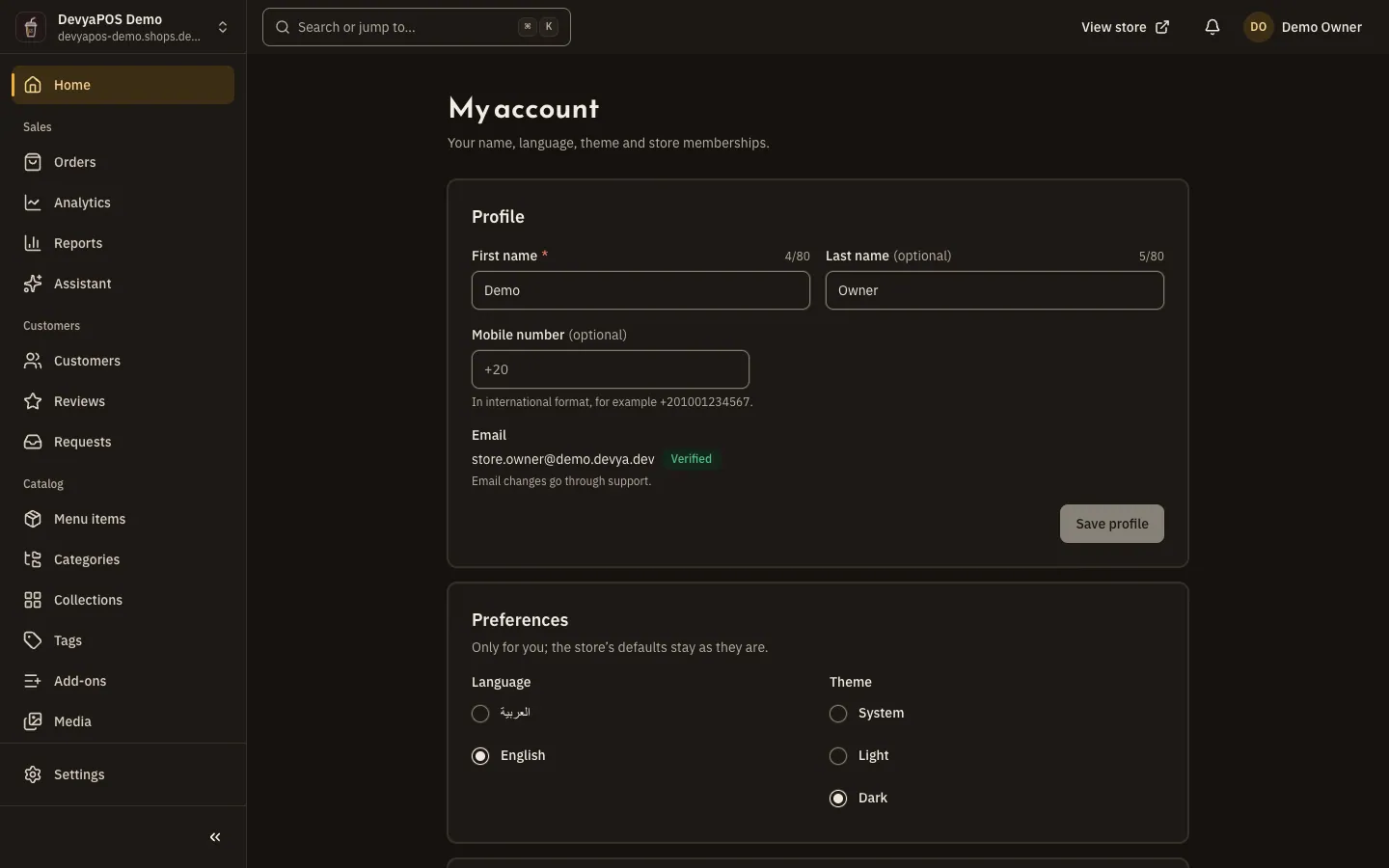Click the store.owner@demo.devya.dev email text
Image resolution: width=1389 pixels, height=868 pixels.
point(563,459)
